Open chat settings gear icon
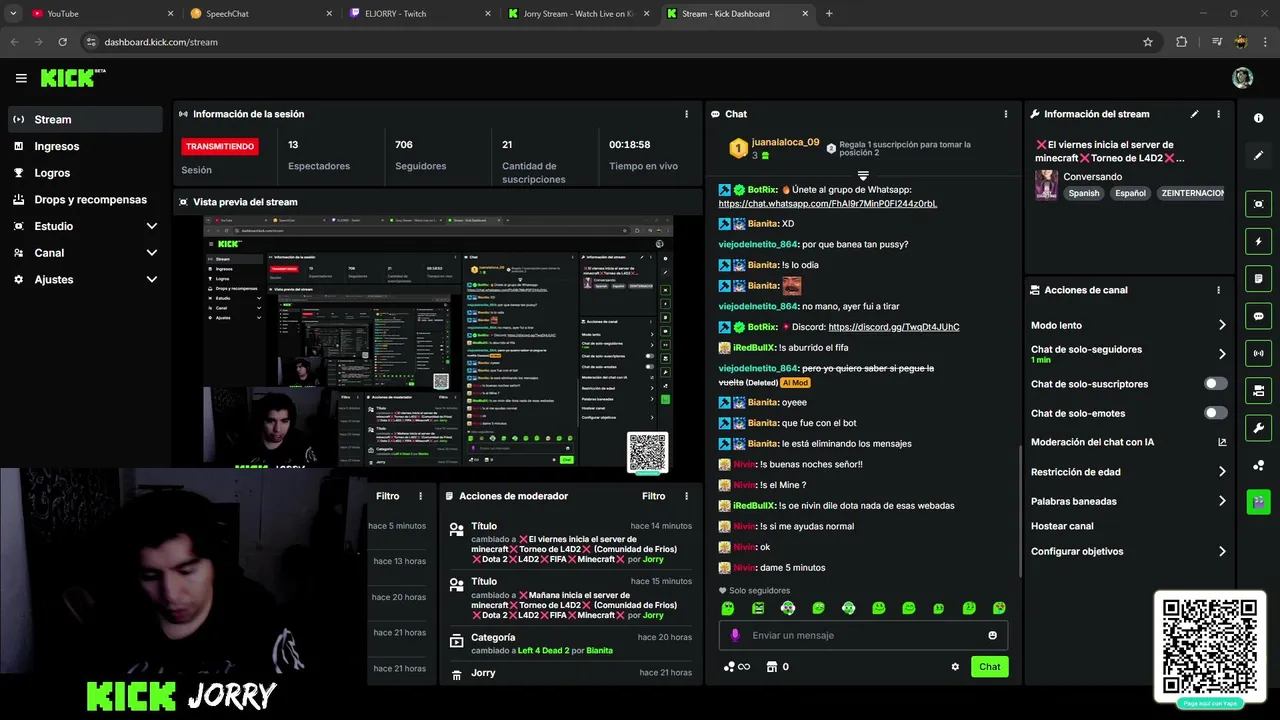 [955, 667]
